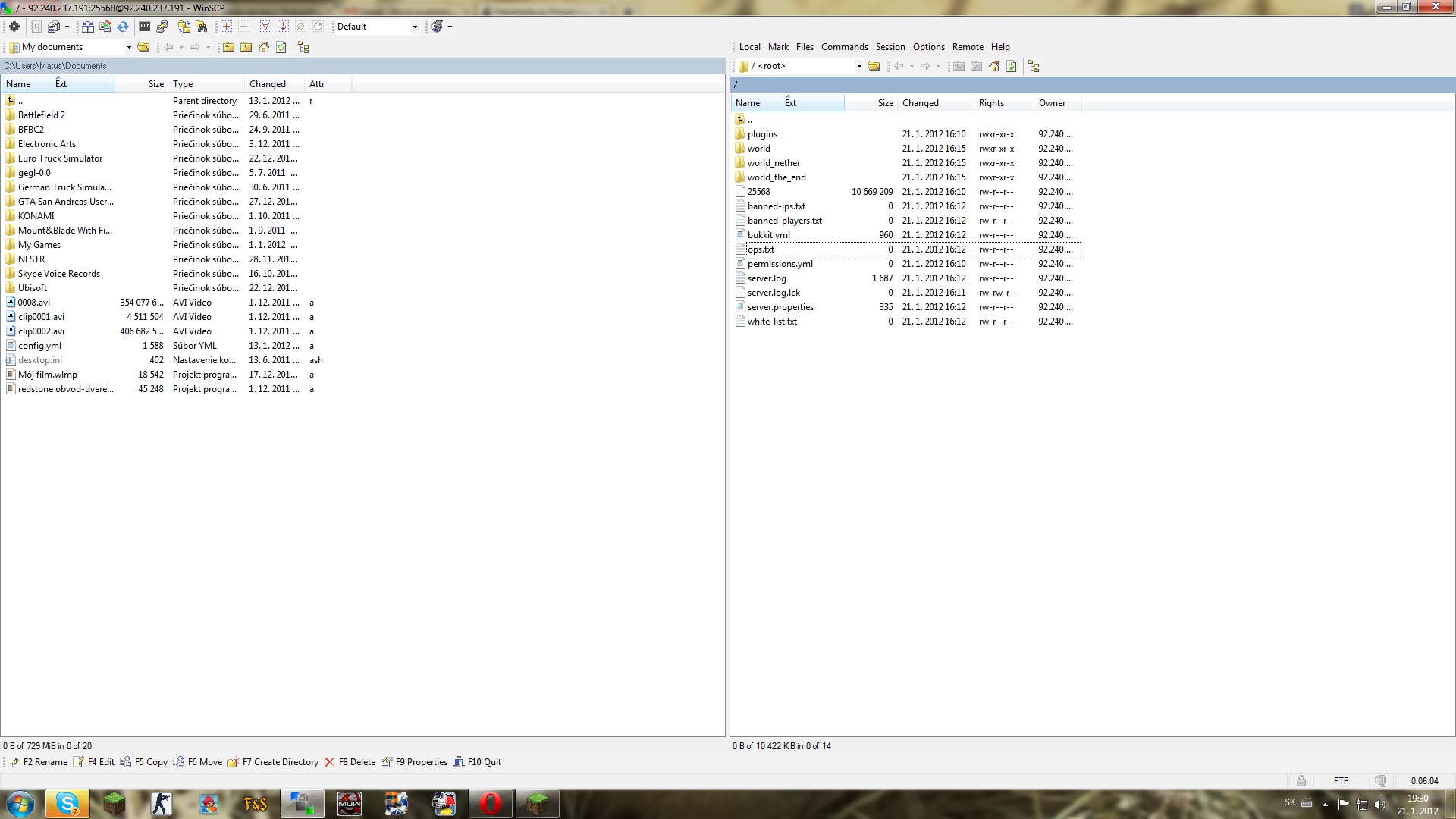1456x819 pixels.
Task: Go to local home directory icon
Action: click(263, 47)
